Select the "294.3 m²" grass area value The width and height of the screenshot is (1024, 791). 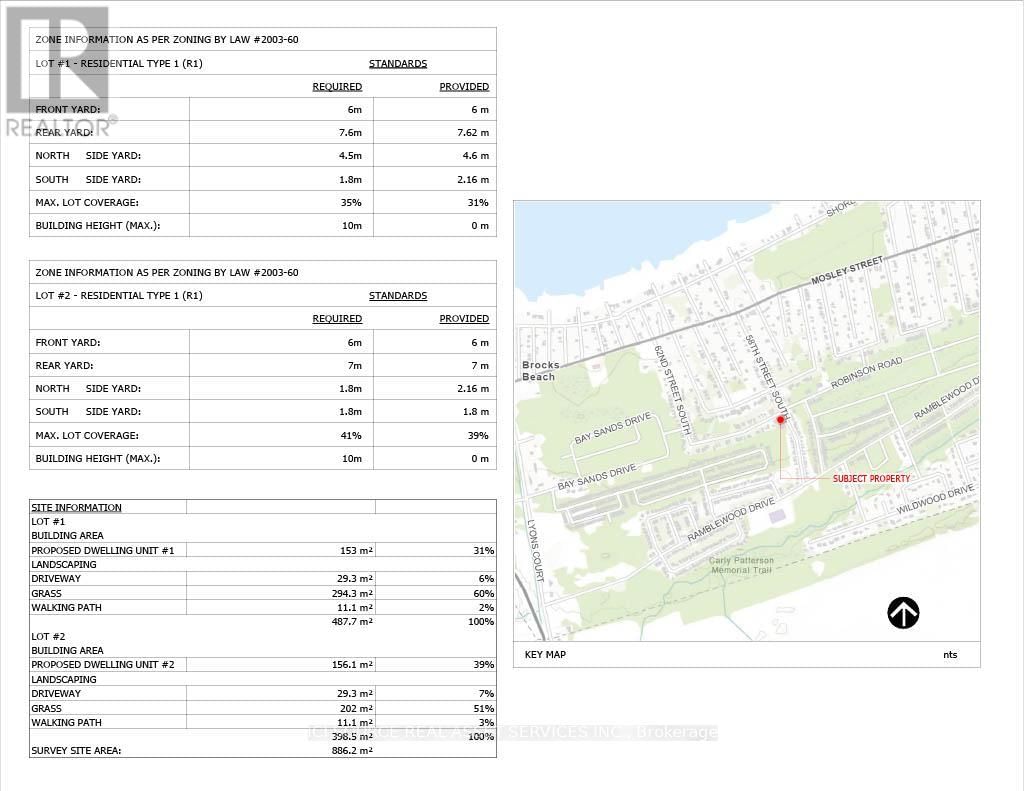click(352, 594)
